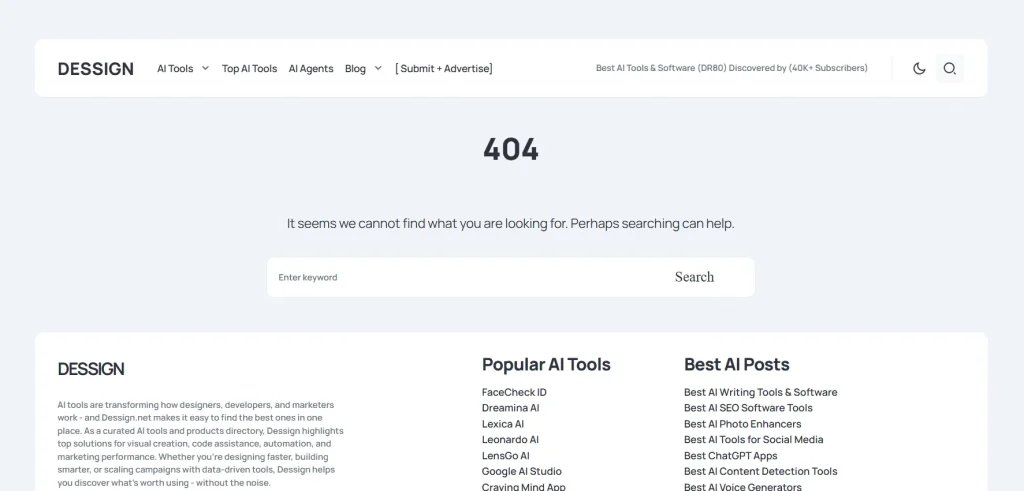Screen dimensions: 1024x491
Task: Open the Top AI Tools menu item
Action: [x=249, y=69]
